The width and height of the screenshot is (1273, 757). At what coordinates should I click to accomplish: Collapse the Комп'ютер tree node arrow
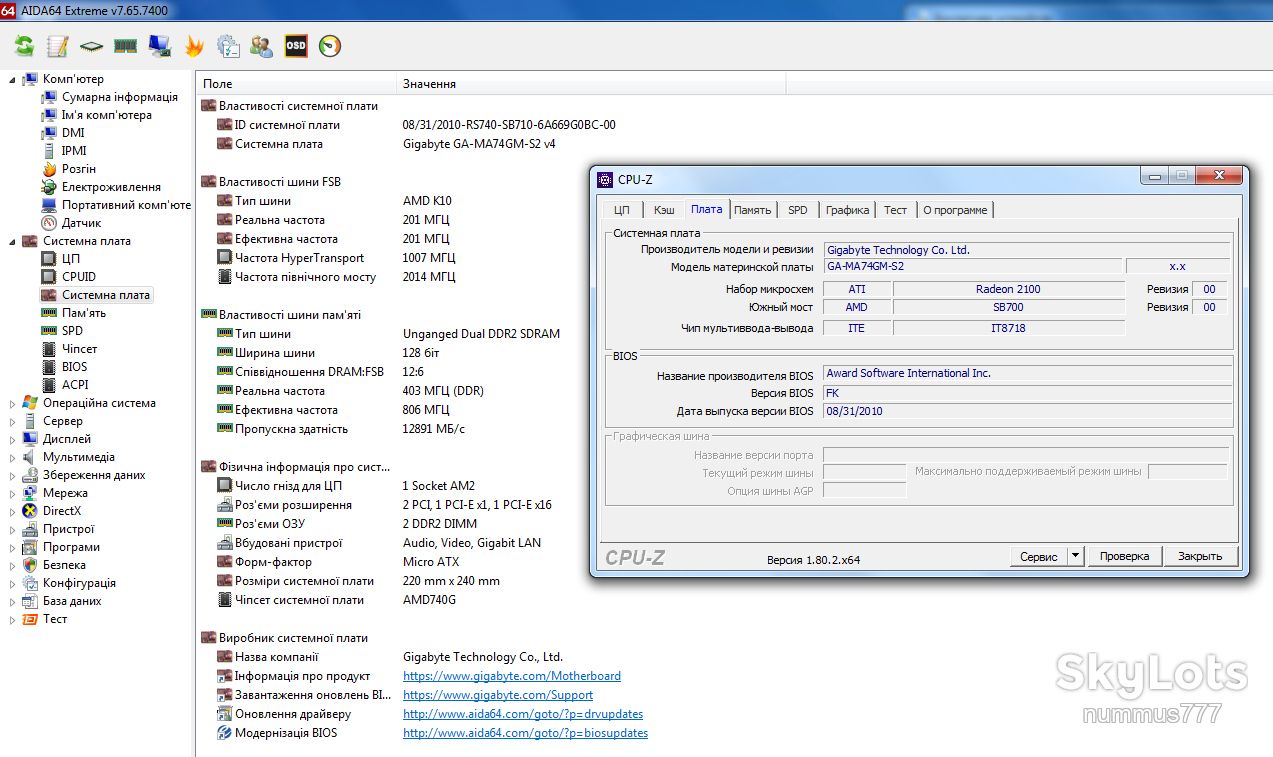pos(13,79)
